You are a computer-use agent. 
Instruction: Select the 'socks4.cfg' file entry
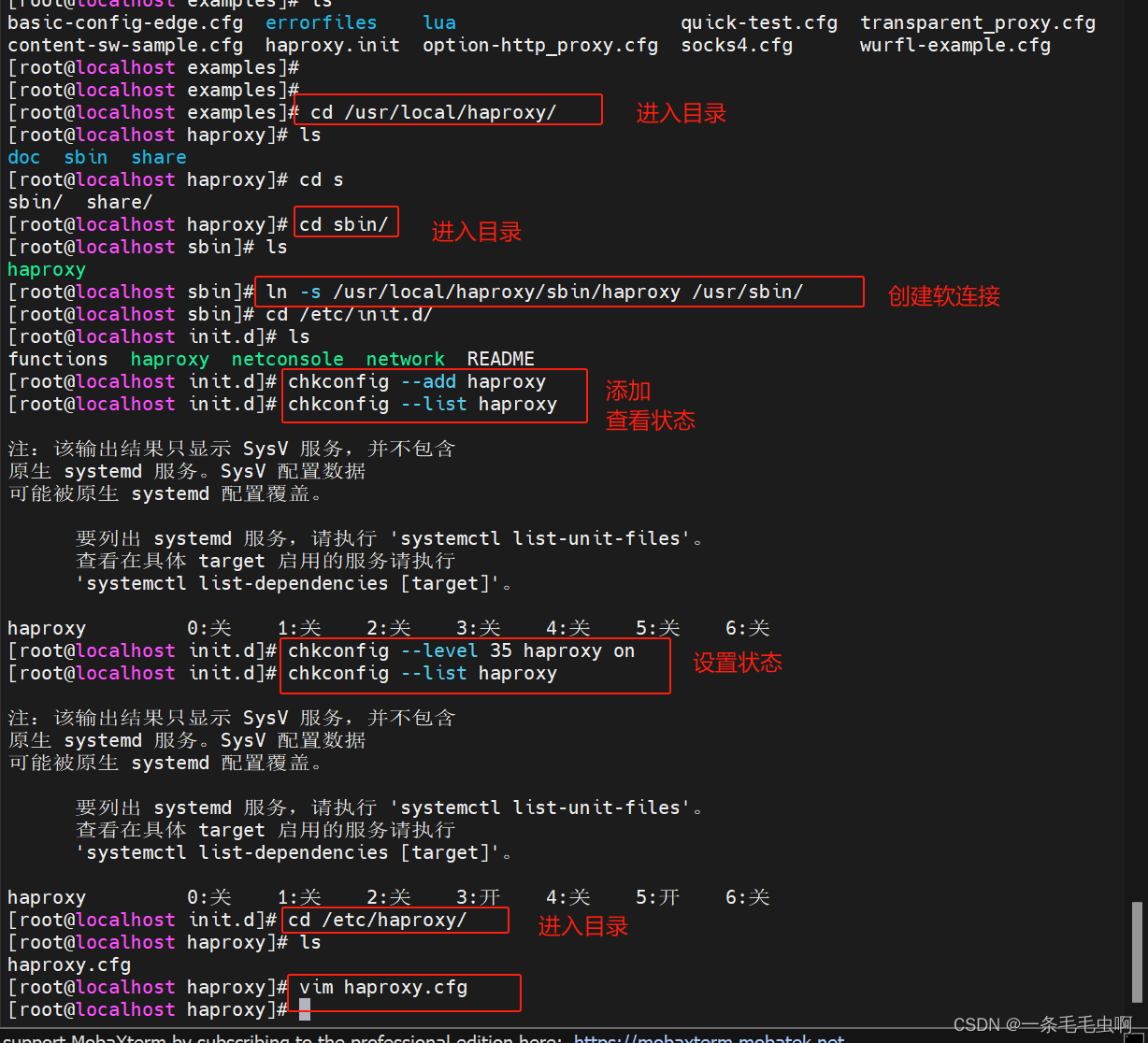click(736, 44)
